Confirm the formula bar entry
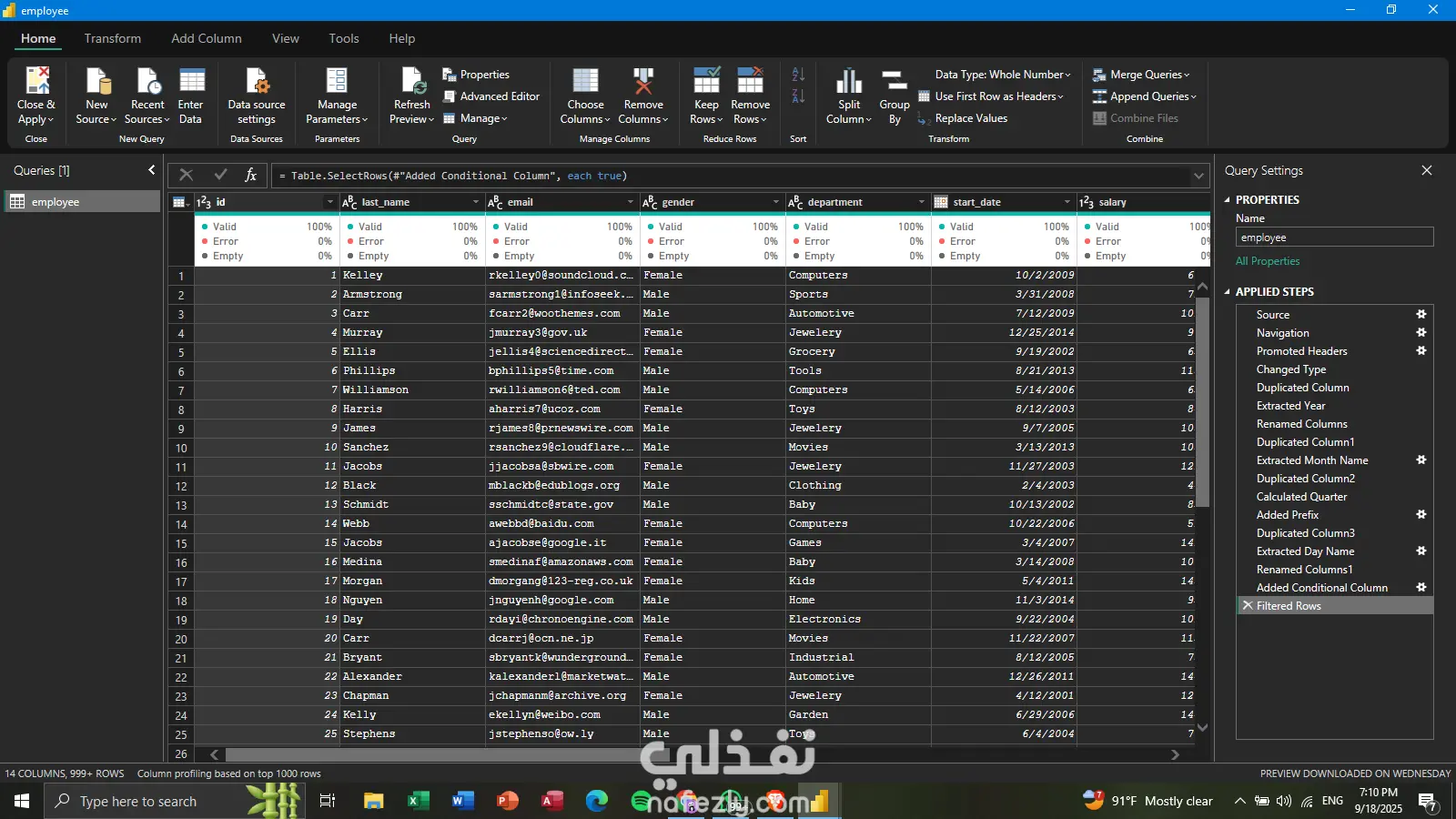Screen dimensions: 1456x819 coord(220,175)
